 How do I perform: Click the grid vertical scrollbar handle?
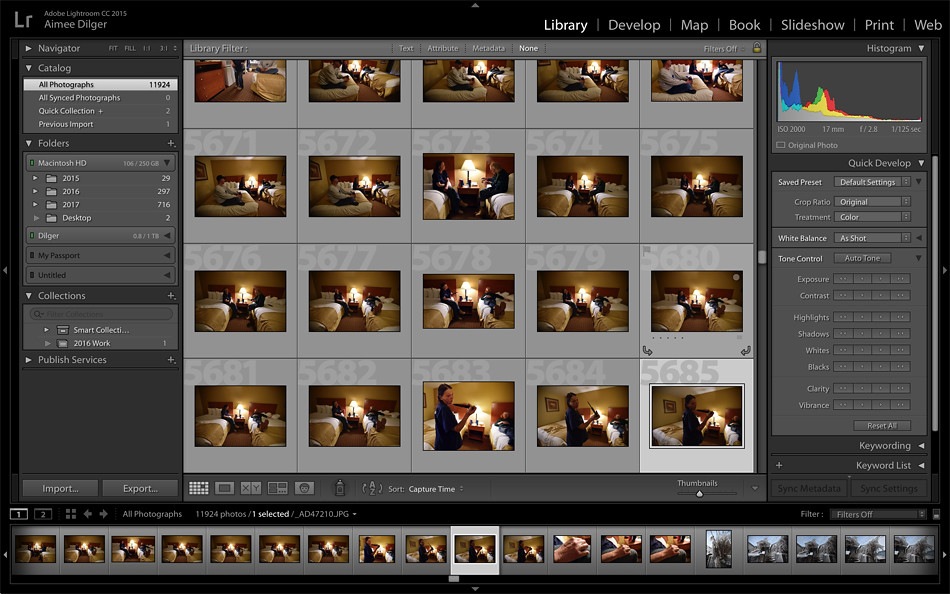(762, 256)
